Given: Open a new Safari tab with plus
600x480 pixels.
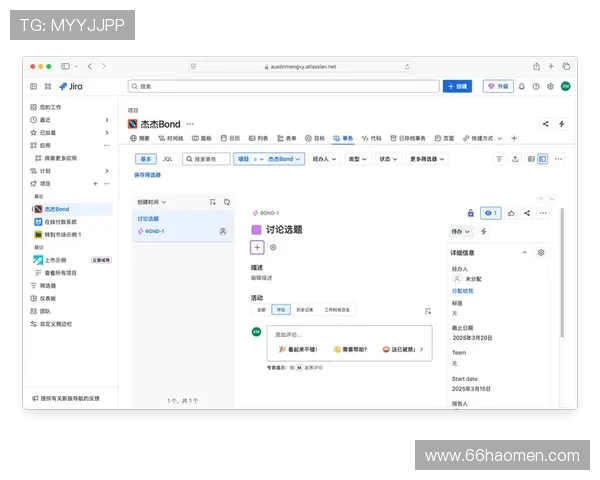Looking at the screenshot, I should 551,66.
